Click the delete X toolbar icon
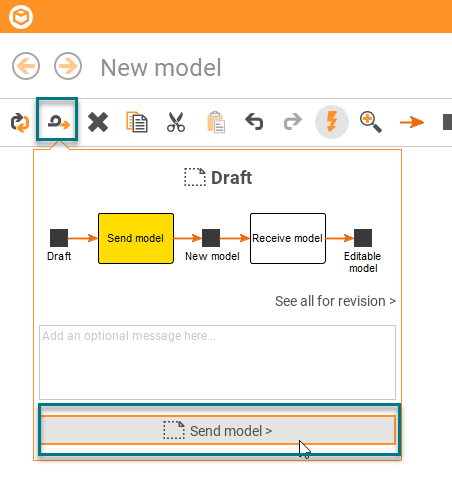452x487 pixels. pyautogui.click(x=98, y=122)
